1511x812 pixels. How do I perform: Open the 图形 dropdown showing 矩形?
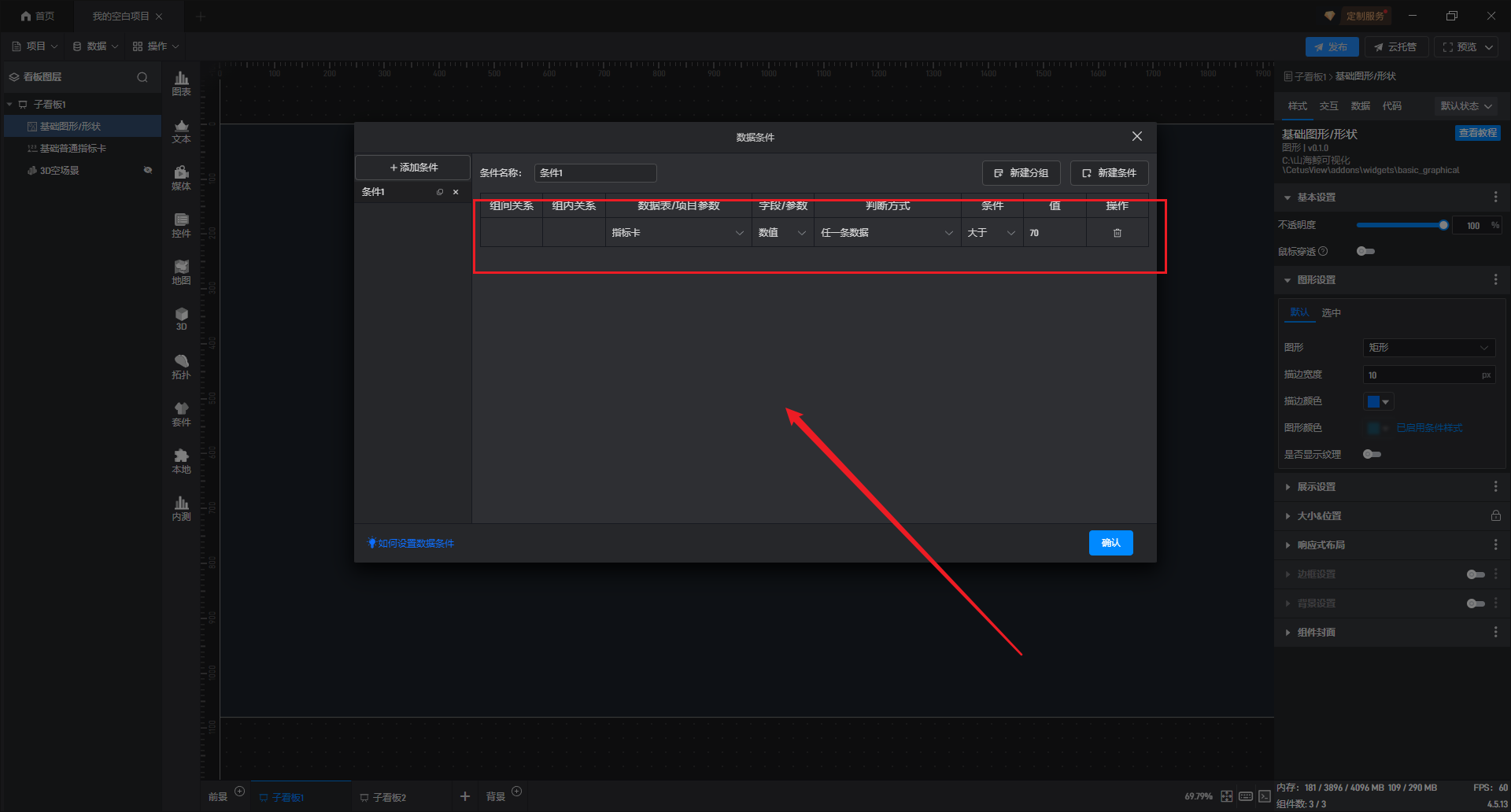(x=1428, y=348)
